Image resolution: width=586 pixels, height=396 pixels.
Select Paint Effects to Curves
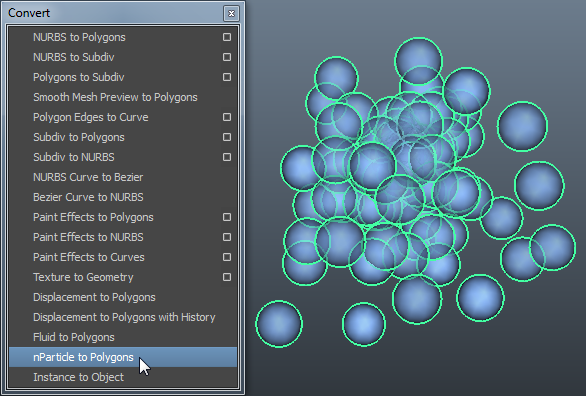123,257
